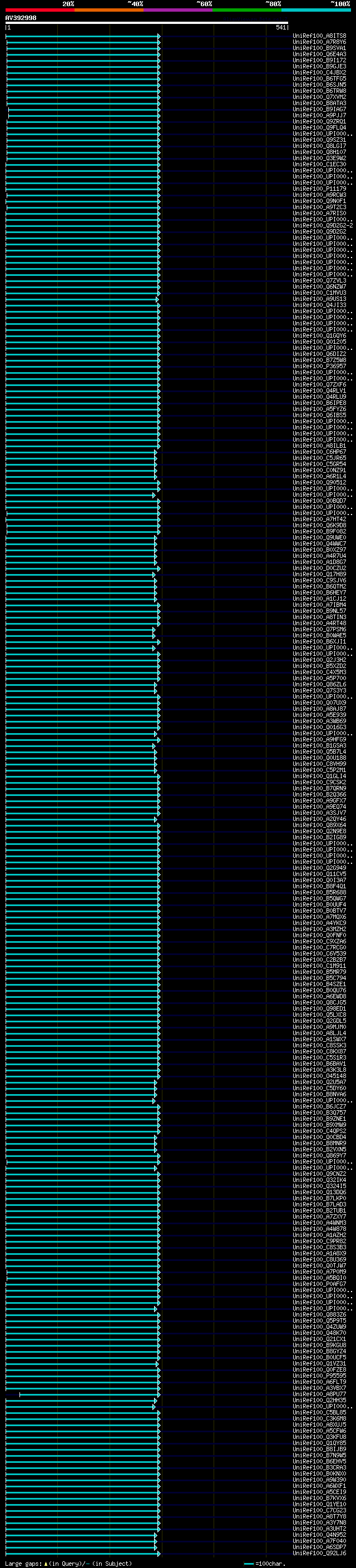
Task: Select hit label UniRef100_Q6NZW7
Action: coord(319,286)
